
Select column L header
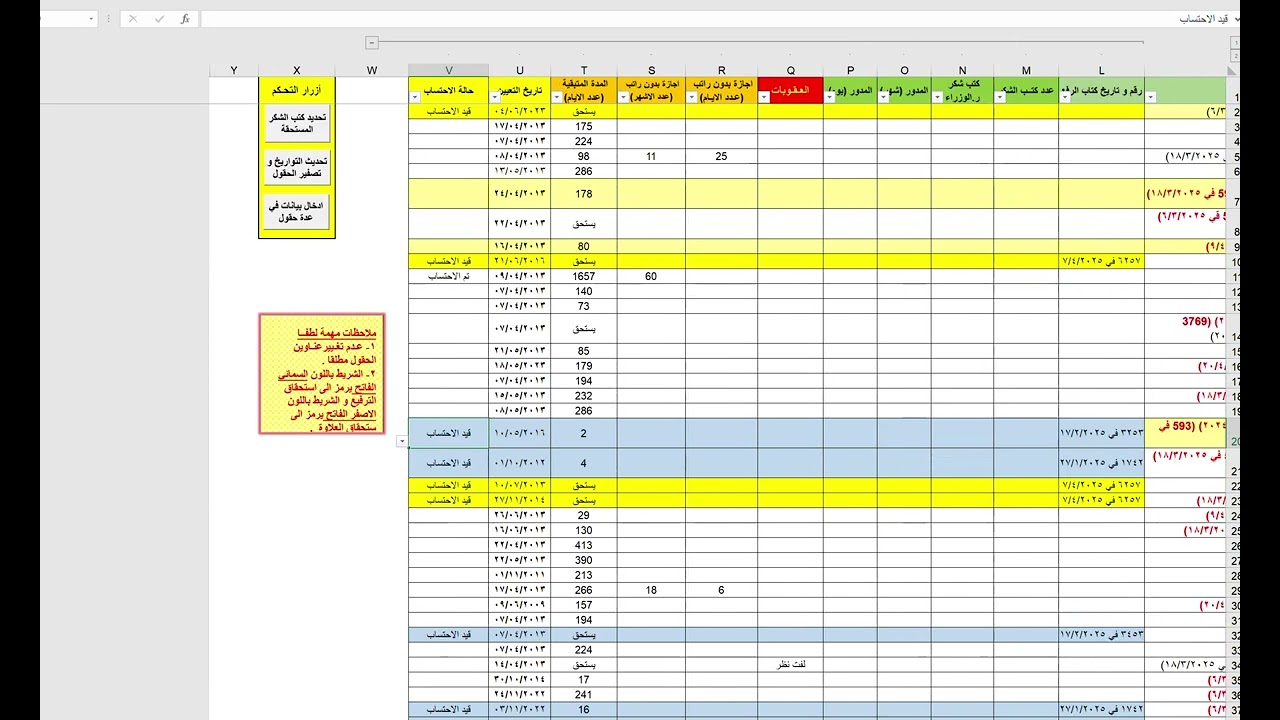tap(1102, 70)
